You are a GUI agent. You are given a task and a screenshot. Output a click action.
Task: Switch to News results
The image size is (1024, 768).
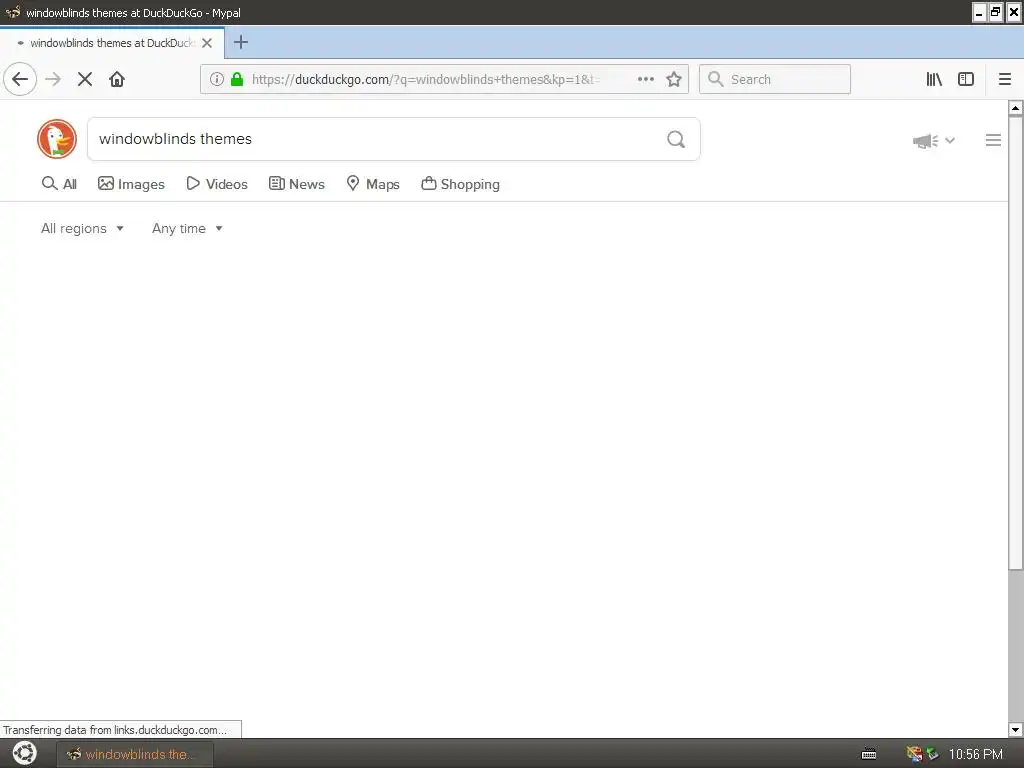pyautogui.click(x=296, y=184)
